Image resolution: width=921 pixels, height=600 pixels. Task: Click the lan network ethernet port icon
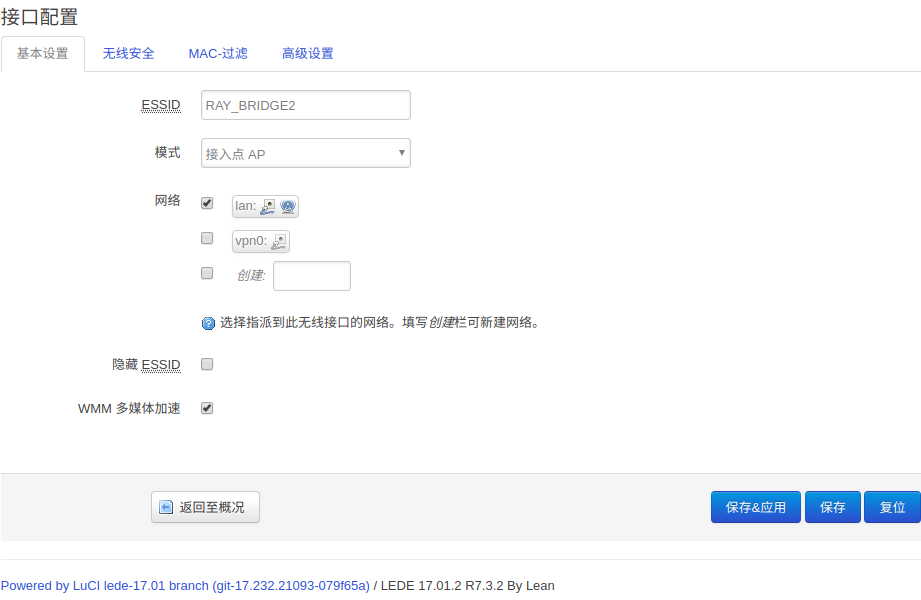point(268,206)
